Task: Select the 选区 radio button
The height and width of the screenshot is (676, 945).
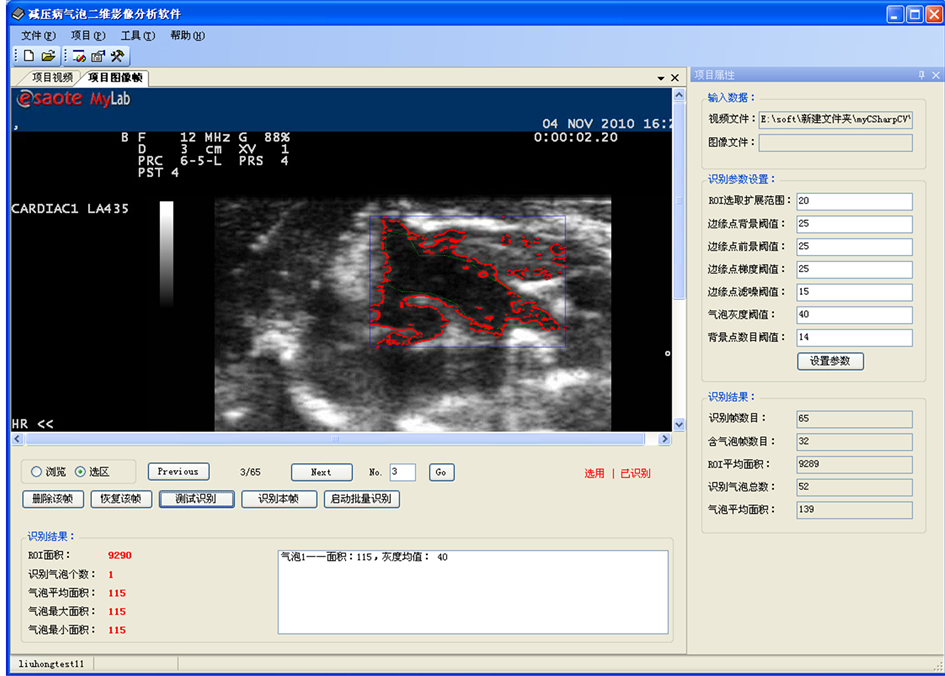Action: (81, 472)
